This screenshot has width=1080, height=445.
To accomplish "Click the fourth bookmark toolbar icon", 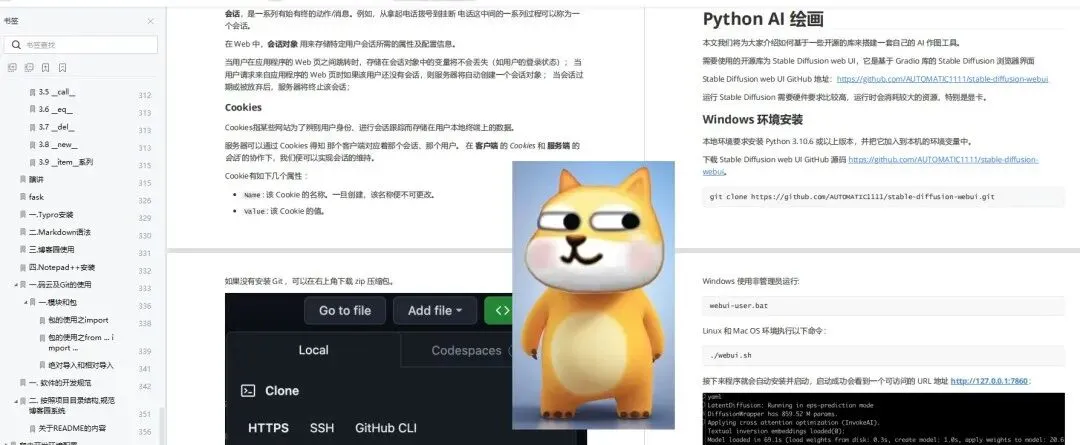I will click(x=62, y=68).
